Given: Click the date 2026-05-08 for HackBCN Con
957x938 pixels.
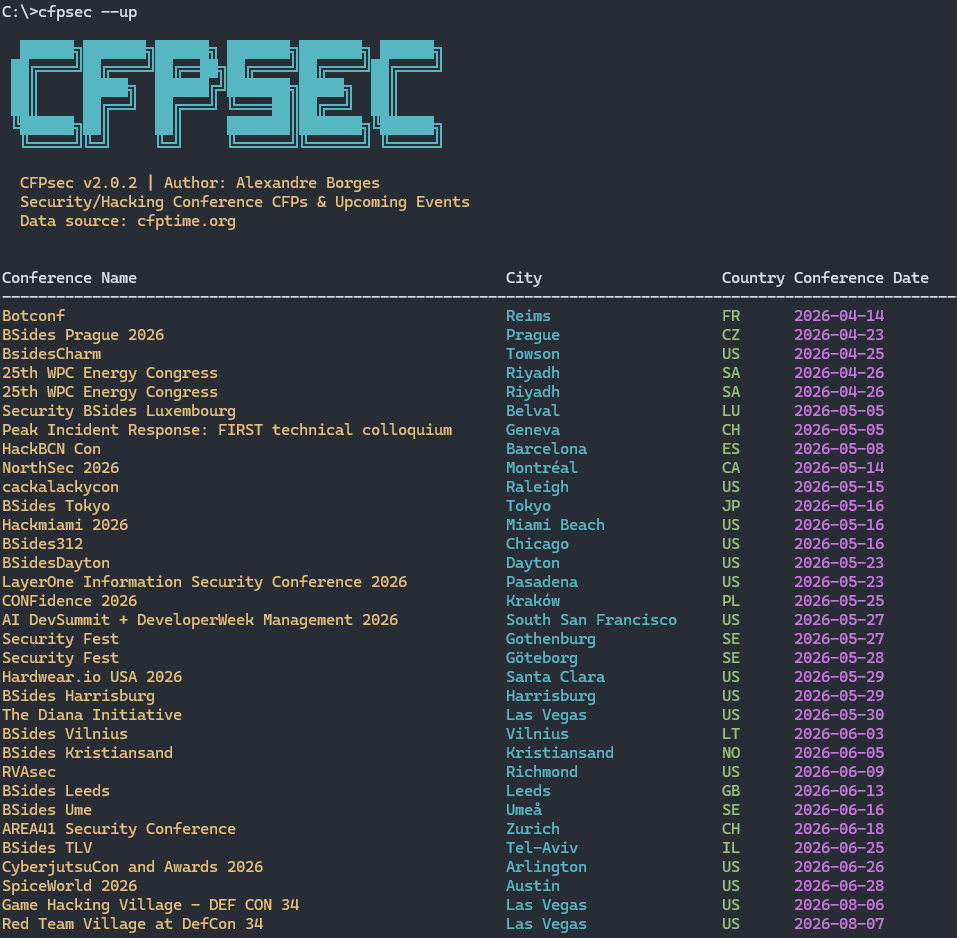Looking at the screenshot, I should 839,448.
